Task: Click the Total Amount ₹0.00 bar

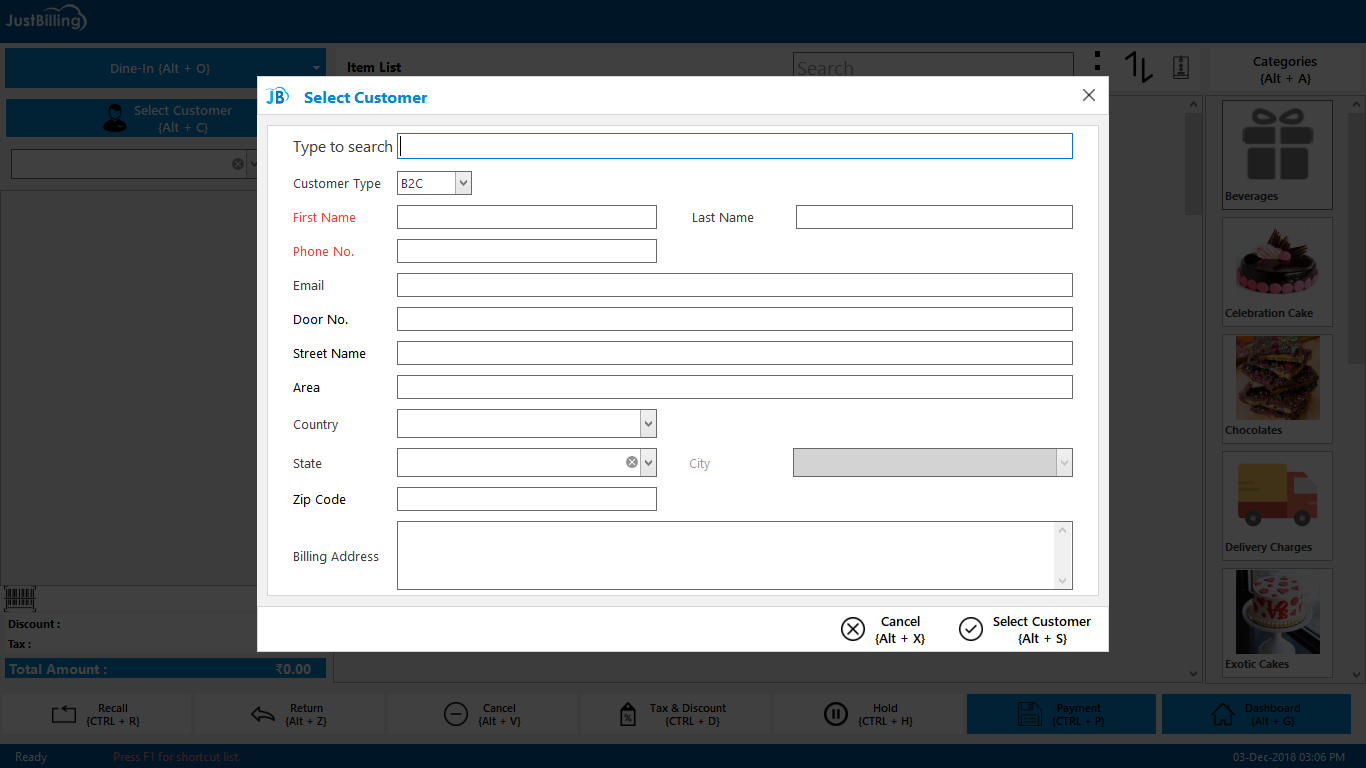Action: 166,669
